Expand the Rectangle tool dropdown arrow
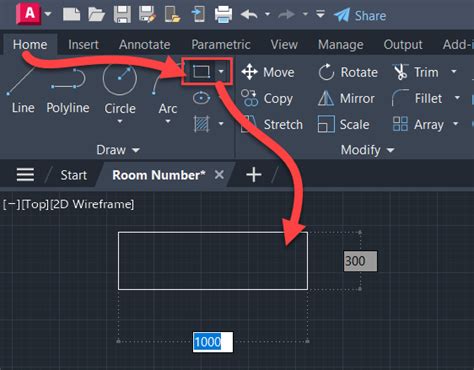Viewport: 474px width, 370px height. pos(221,71)
